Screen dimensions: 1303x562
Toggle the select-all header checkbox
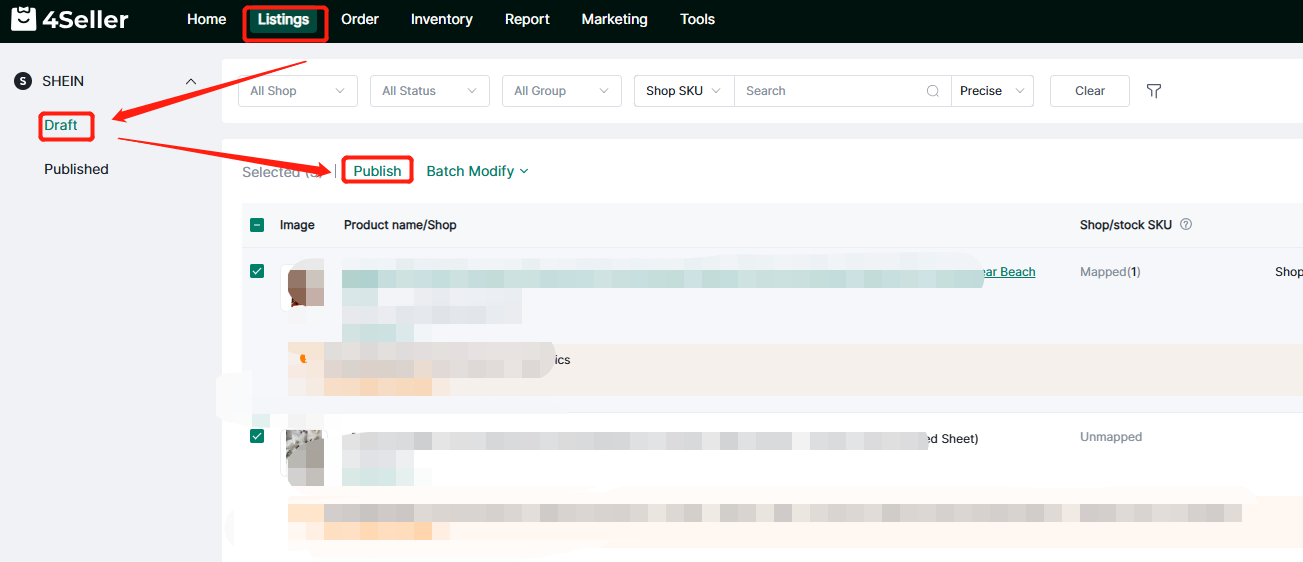(257, 225)
